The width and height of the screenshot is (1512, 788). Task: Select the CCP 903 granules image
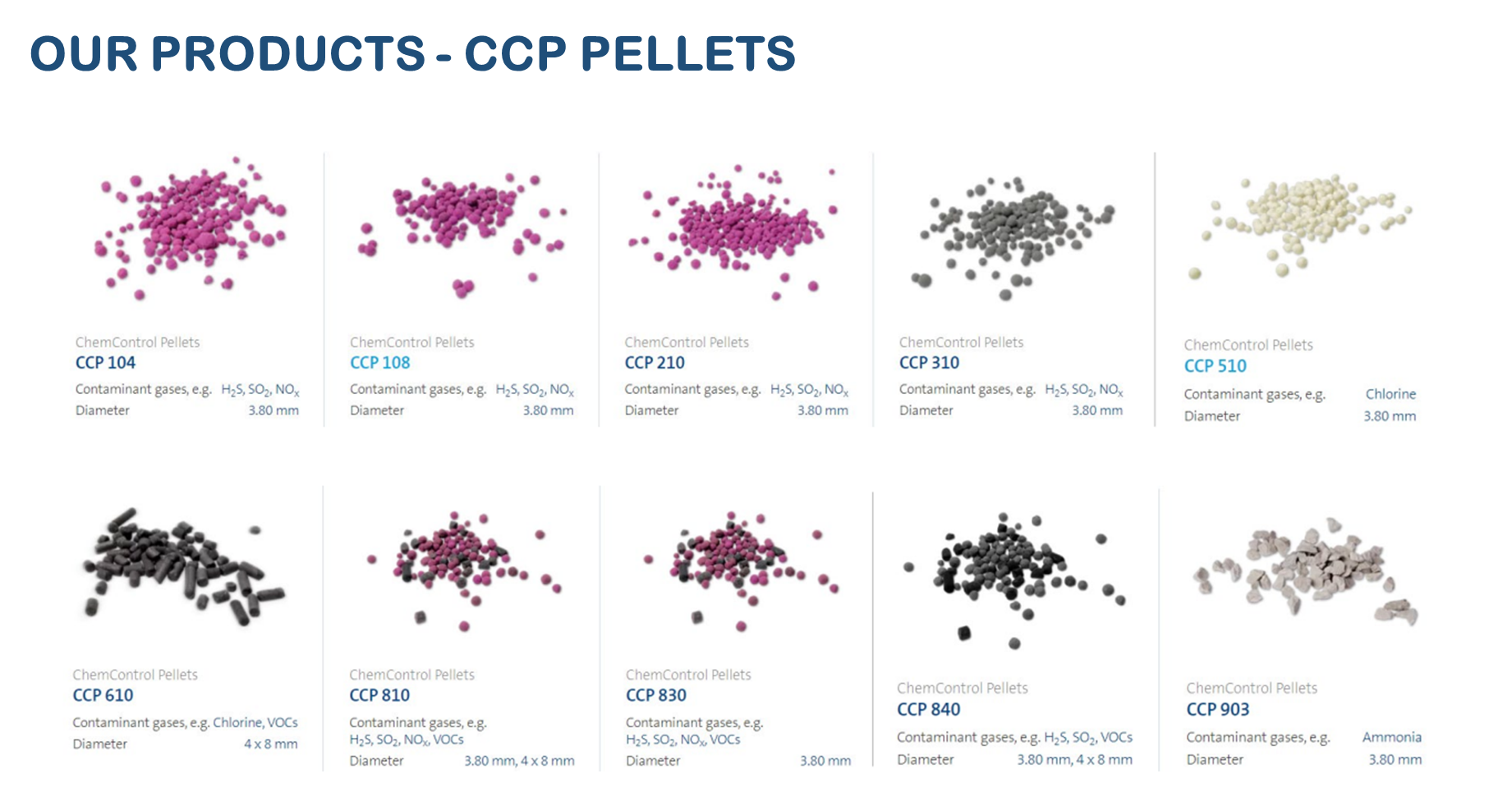click(x=1306, y=566)
